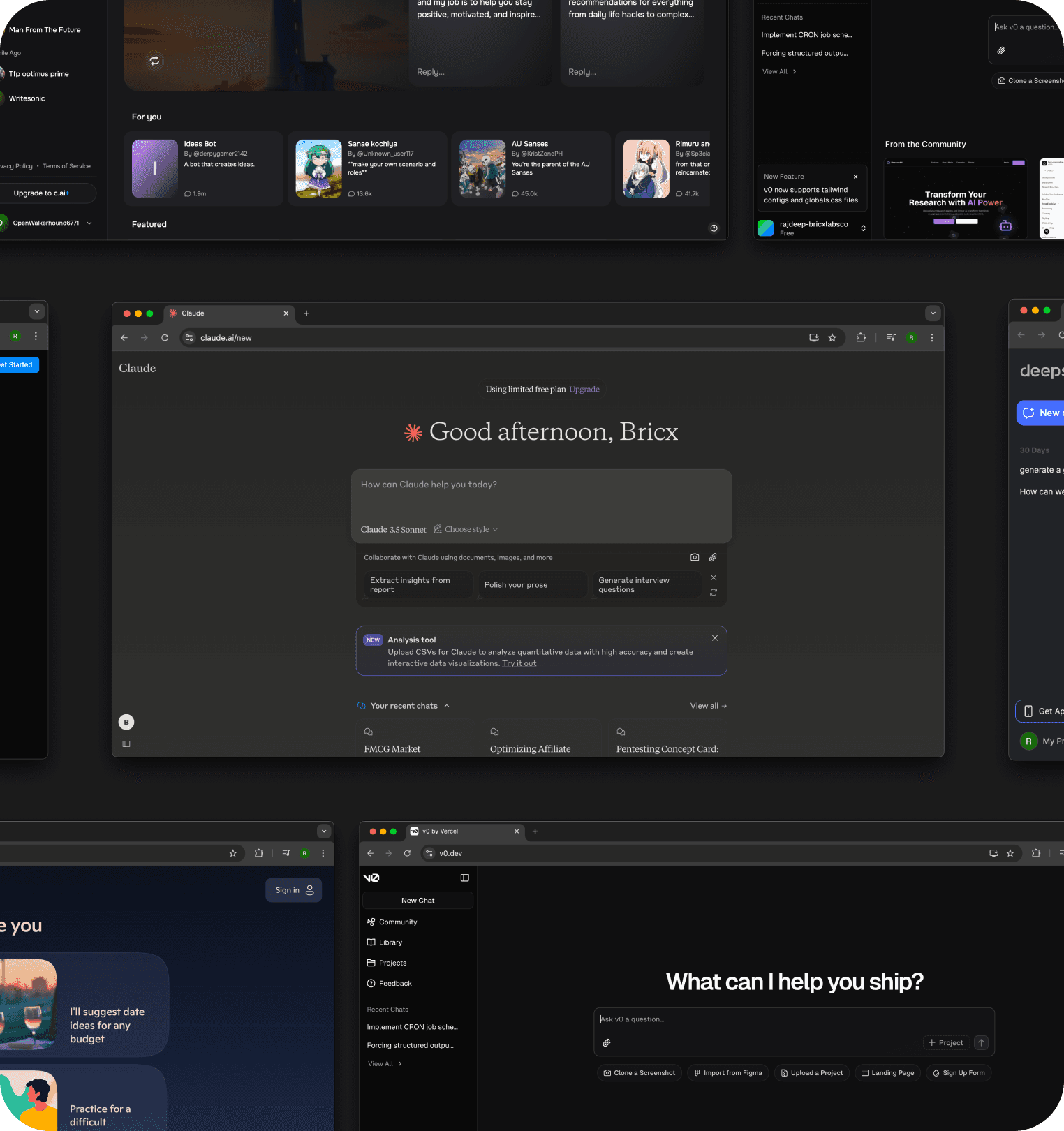Click Import from Figma chip
Screen dimensions: 1064x1131
pos(728,1073)
